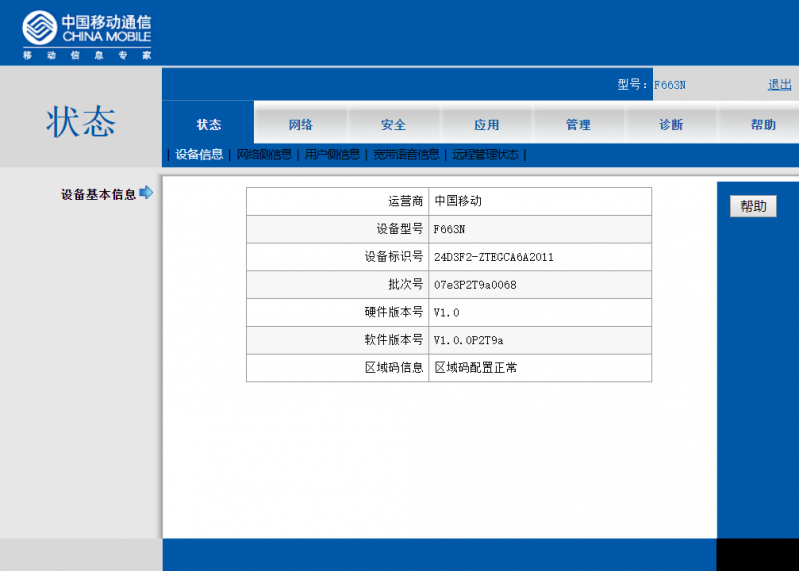Click the 运营商 row label

coord(406,201)
